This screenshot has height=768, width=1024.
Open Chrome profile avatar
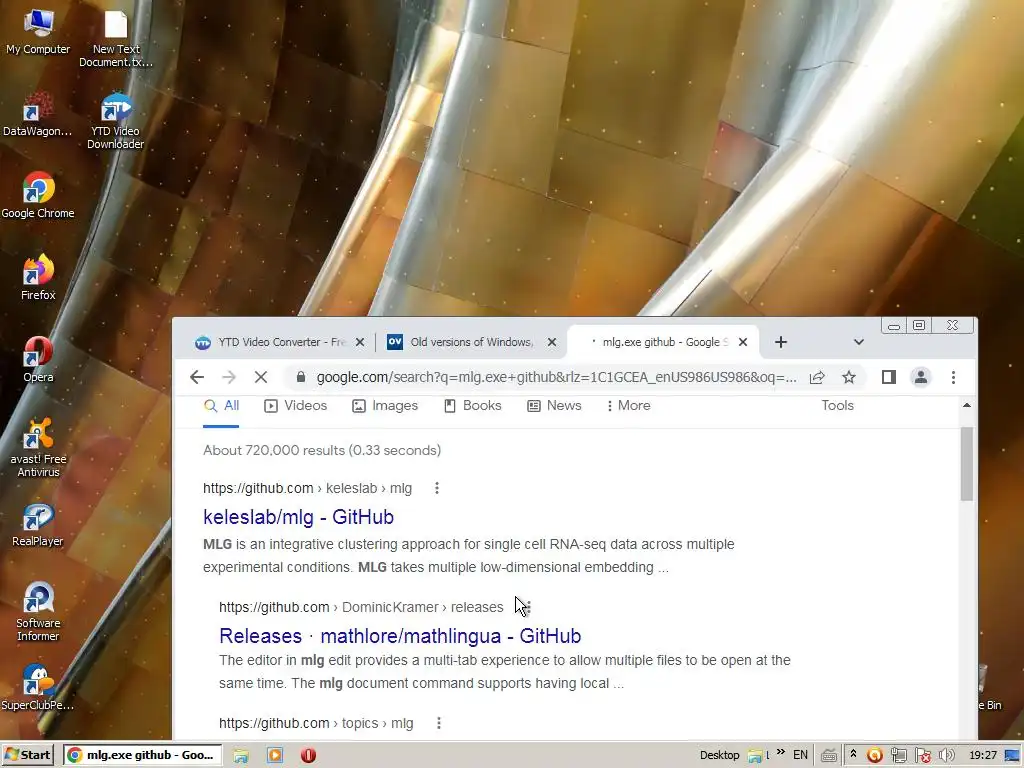click(x=921, y=377)
